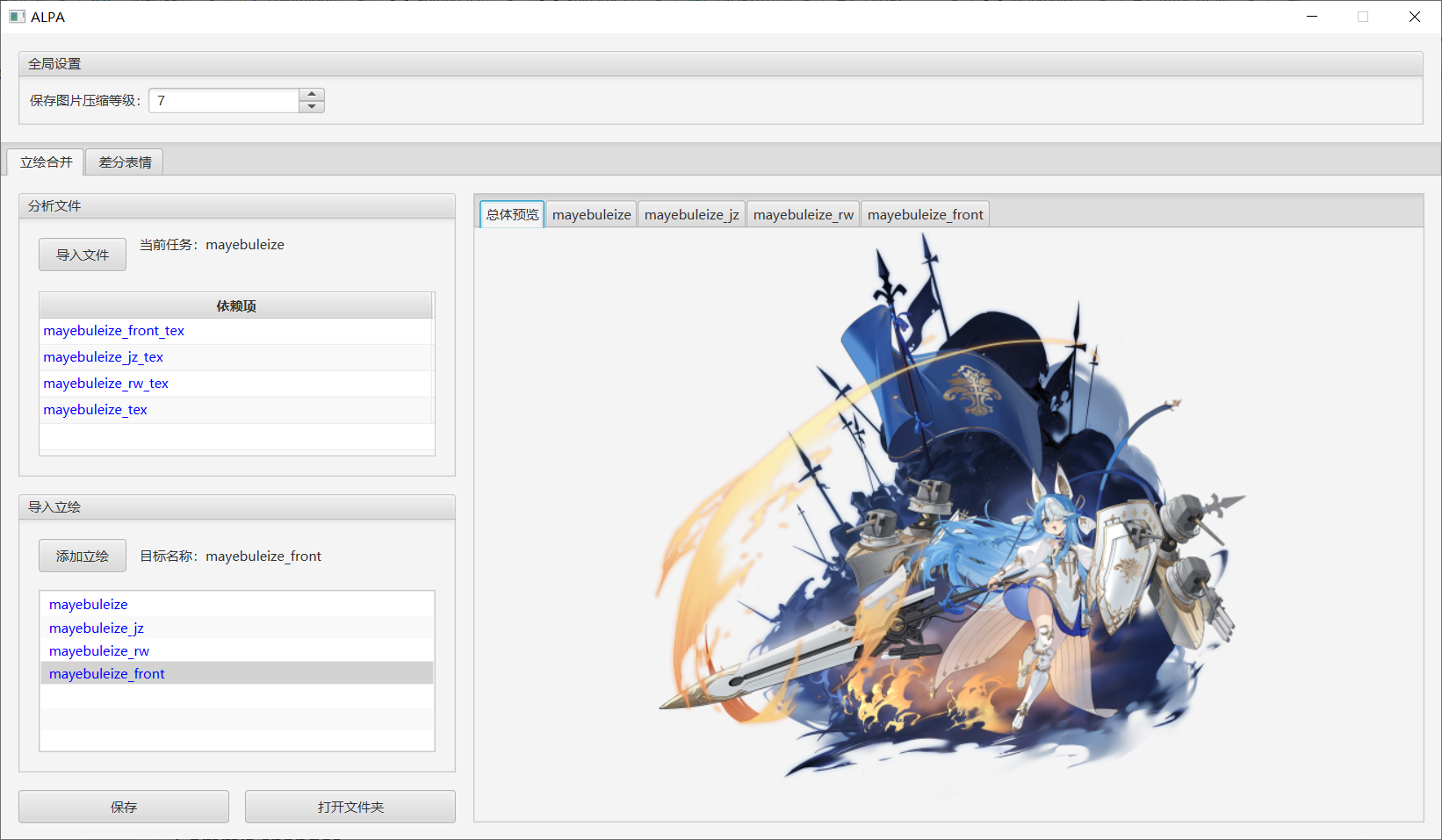
Task: Select mayebuleize_jz_tex dependency entry
Action: click(103, 357)
